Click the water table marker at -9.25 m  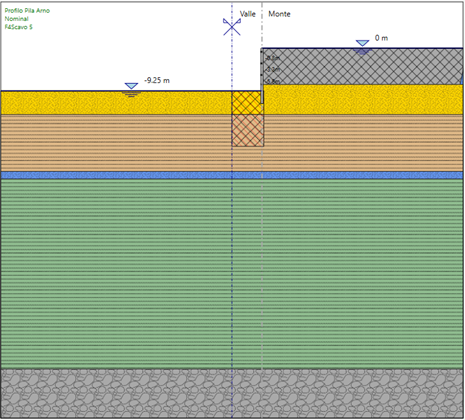click(131, 89)
